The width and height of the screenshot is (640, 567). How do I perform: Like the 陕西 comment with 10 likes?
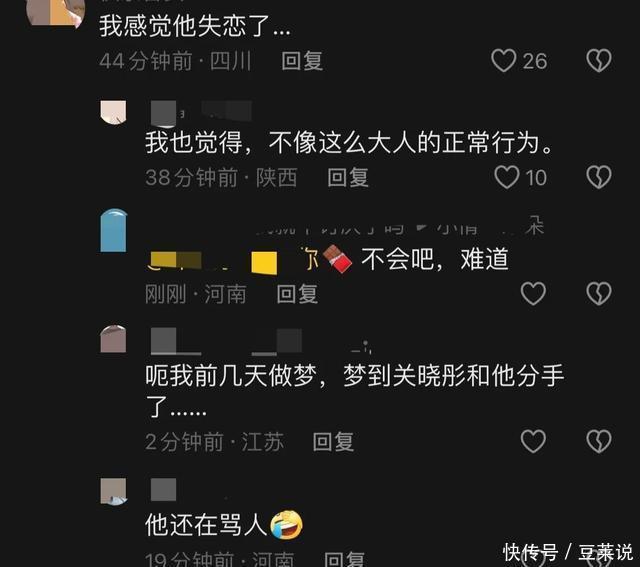[507, 177]
